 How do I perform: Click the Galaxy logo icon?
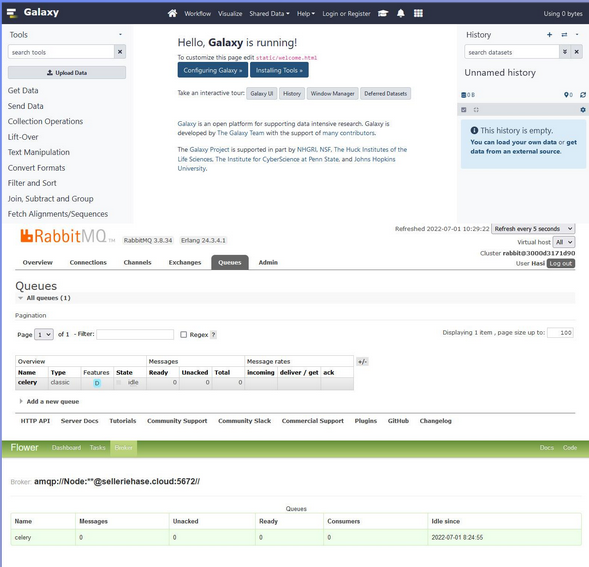click(12, 13)
